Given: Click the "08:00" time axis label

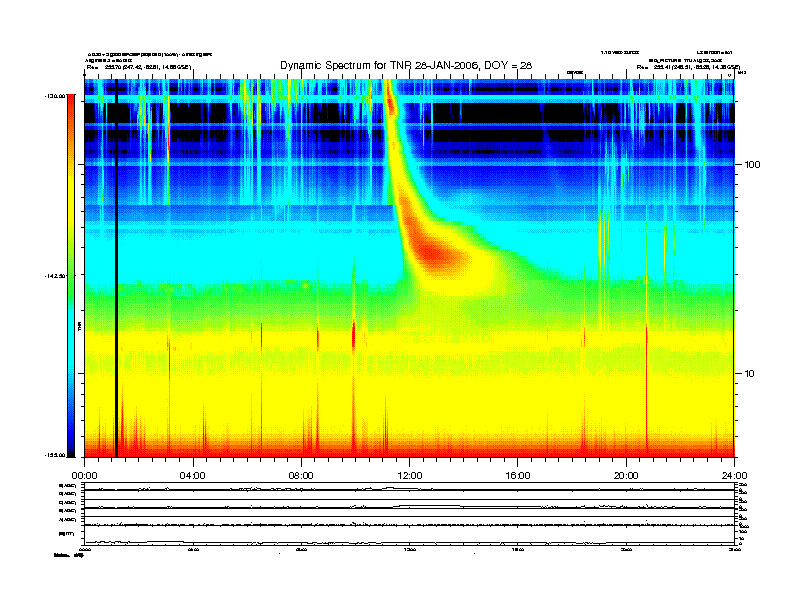Looking at the screenshot, I should coord(301,476).
